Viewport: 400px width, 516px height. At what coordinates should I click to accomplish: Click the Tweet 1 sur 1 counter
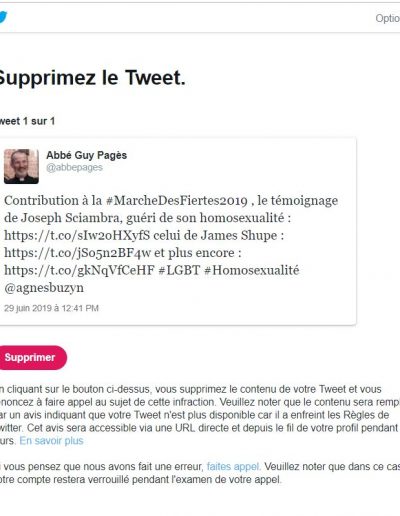[27, 121]
